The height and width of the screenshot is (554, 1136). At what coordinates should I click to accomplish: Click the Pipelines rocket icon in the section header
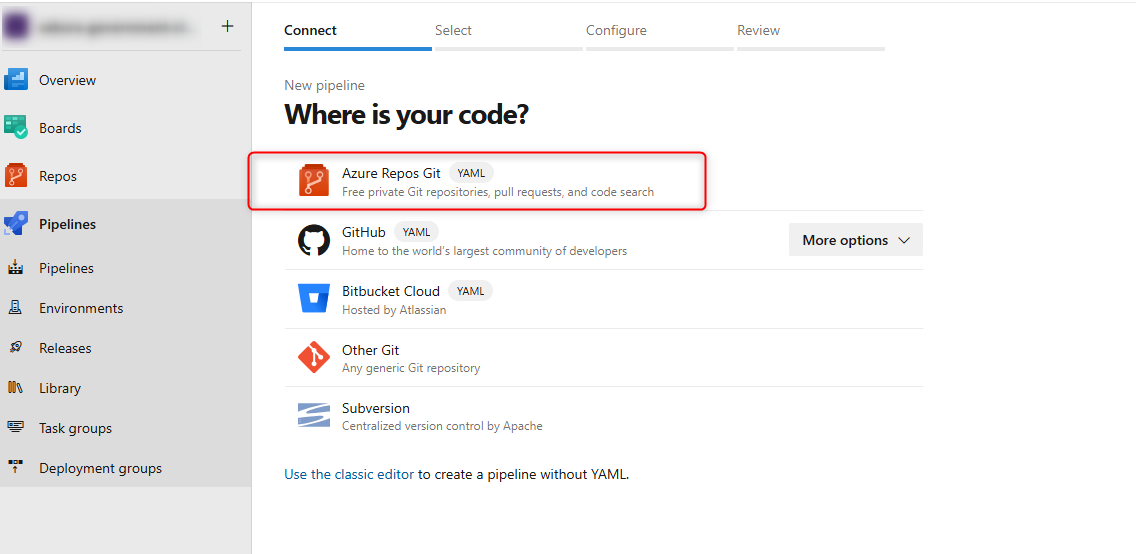tap(15, 224)
